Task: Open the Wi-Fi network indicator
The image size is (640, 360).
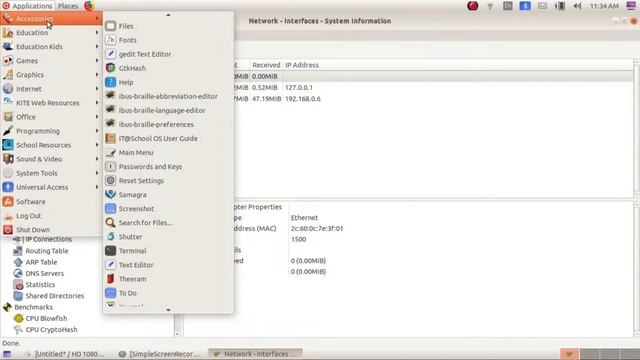Action: 490,6
